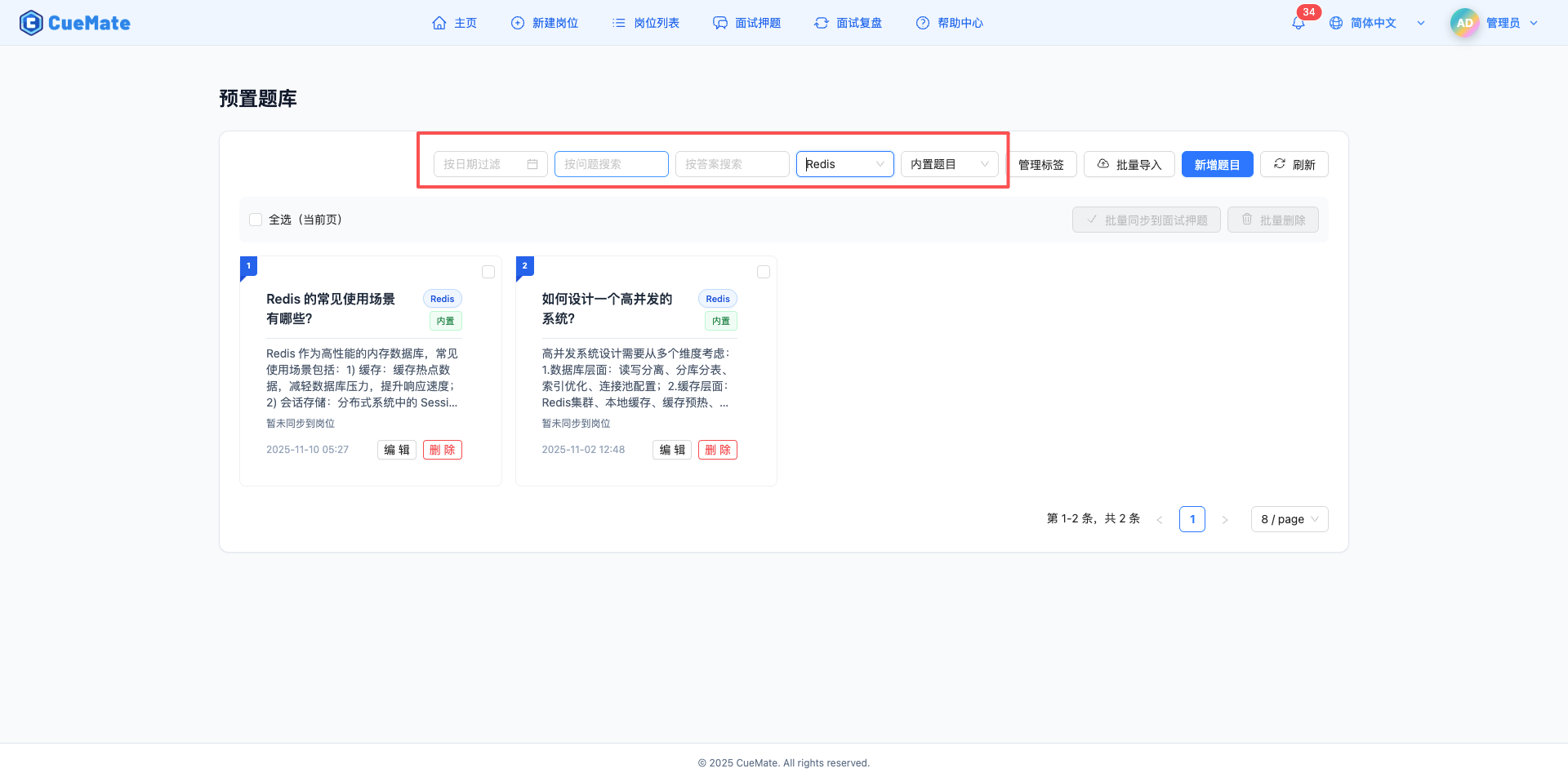This screenshot has width=1568, height=782.
Task: Click the 按问题搜索 search field
Action: [x=611, y=164]
